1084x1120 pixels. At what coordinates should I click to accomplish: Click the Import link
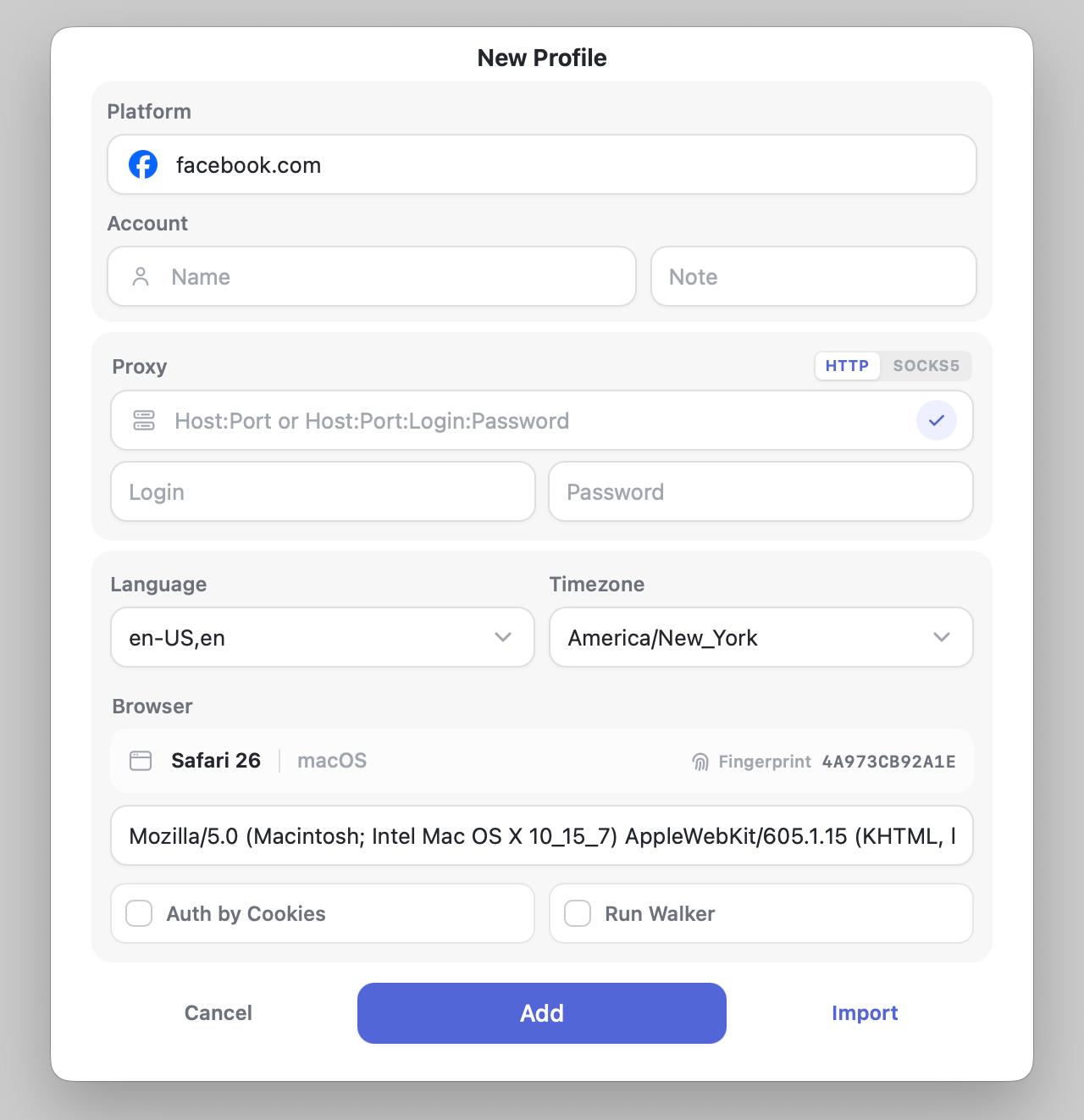[865, 1013]
